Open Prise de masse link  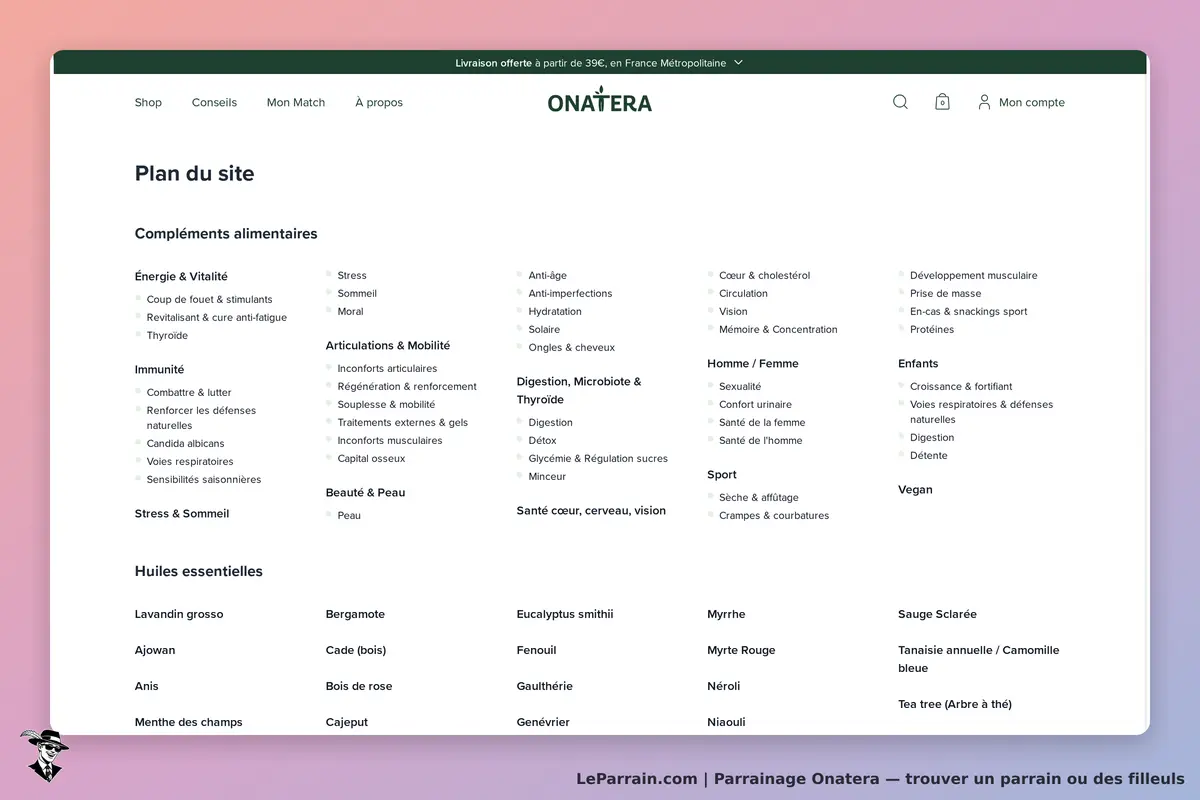[x=946, y=293]
